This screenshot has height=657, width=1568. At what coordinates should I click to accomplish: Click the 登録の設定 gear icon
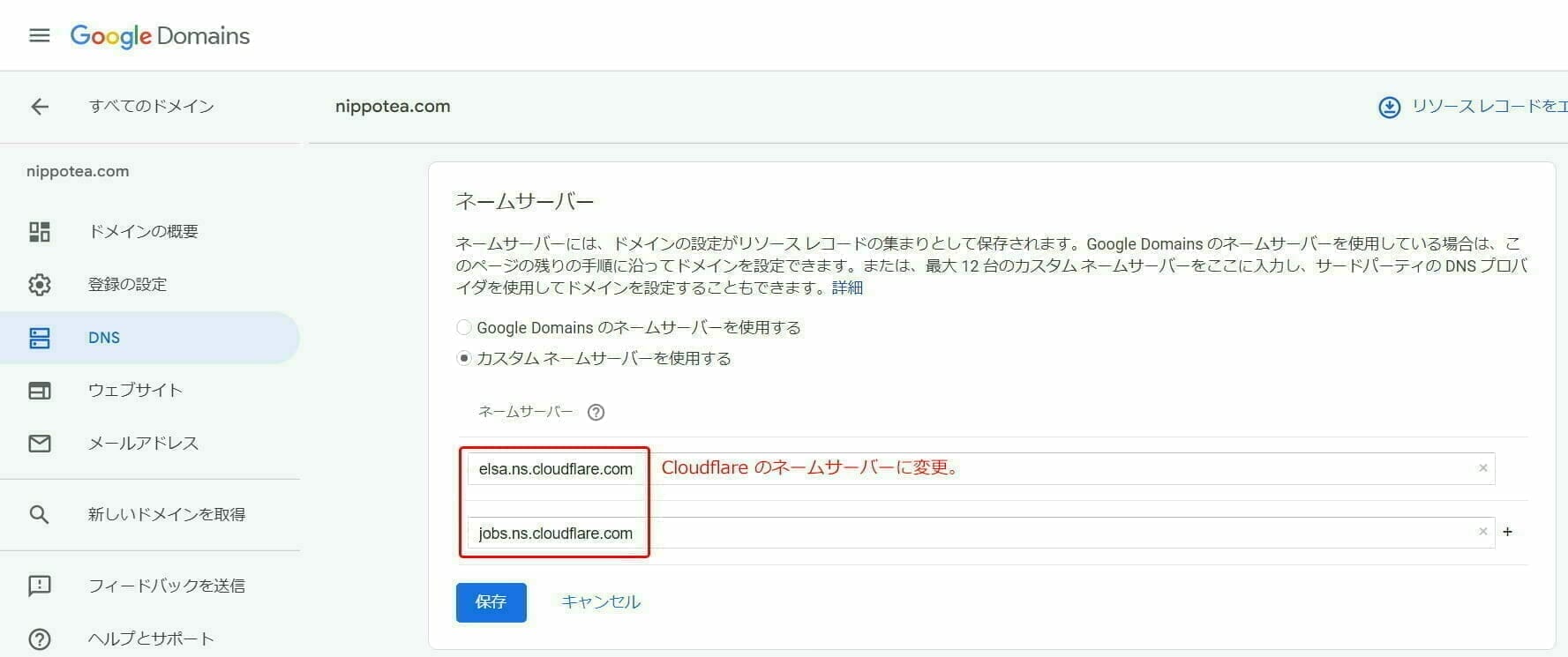pos(40,285)
